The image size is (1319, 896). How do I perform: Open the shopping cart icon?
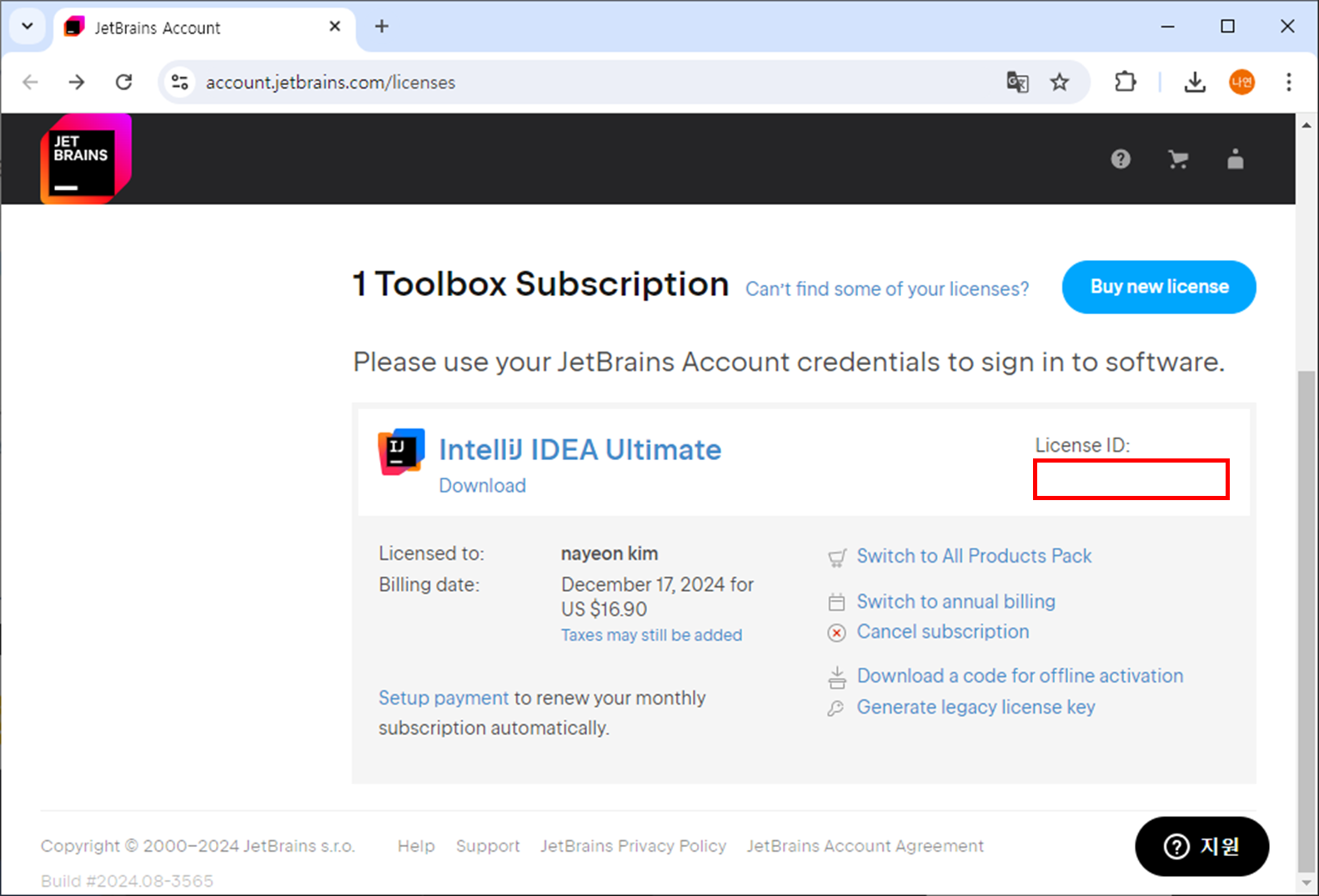[x=1178, y=159]
